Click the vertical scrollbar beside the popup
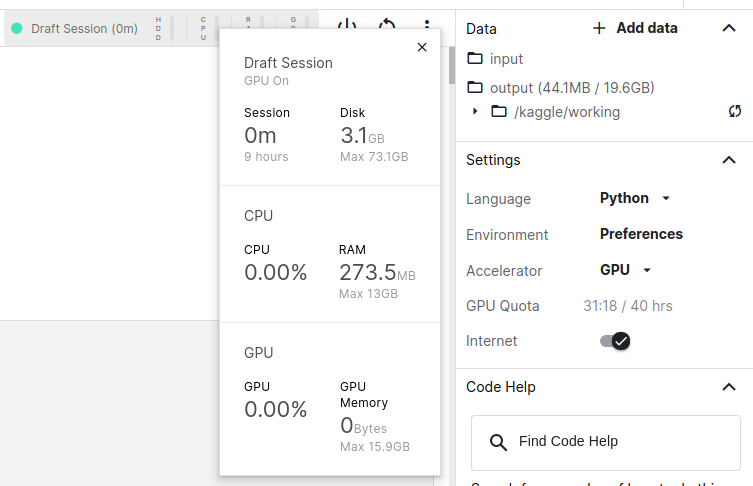 pos(452,66)
